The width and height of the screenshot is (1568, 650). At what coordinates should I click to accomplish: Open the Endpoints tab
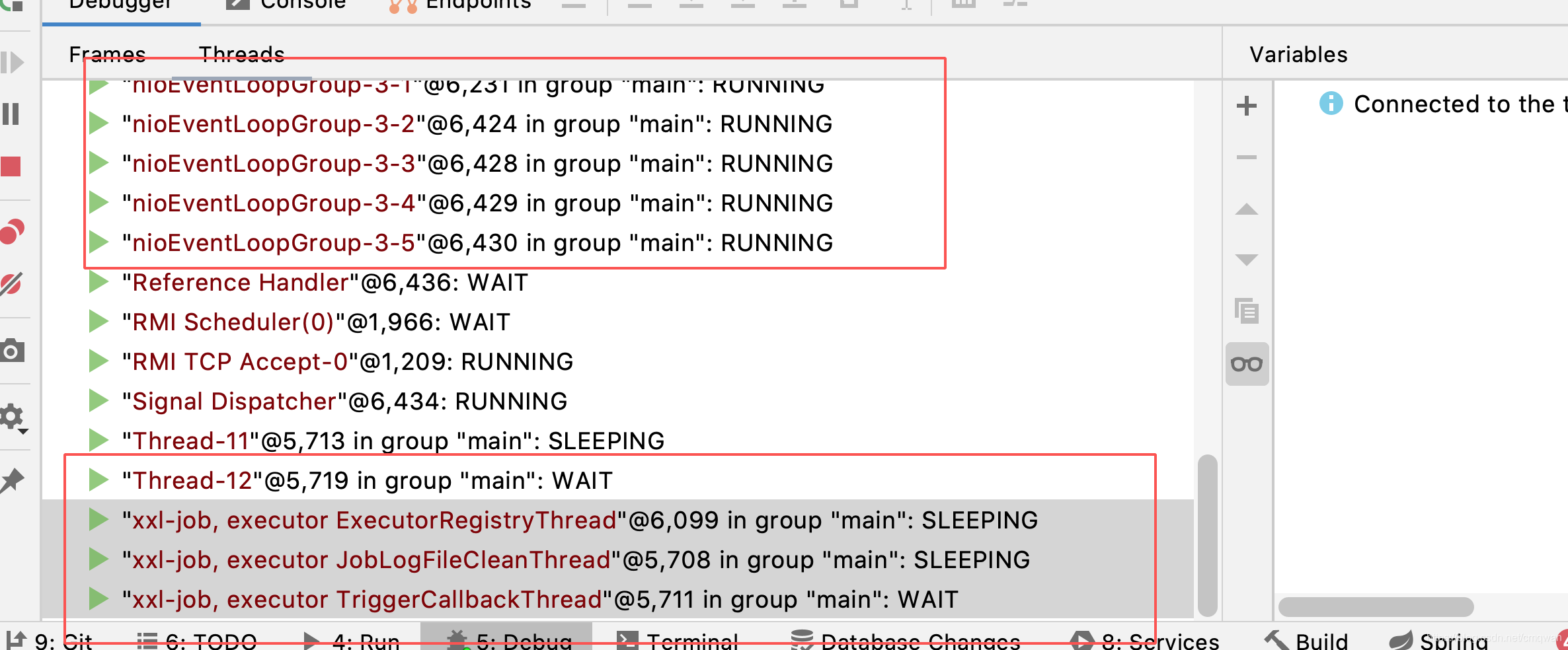[x=460, y=5]
